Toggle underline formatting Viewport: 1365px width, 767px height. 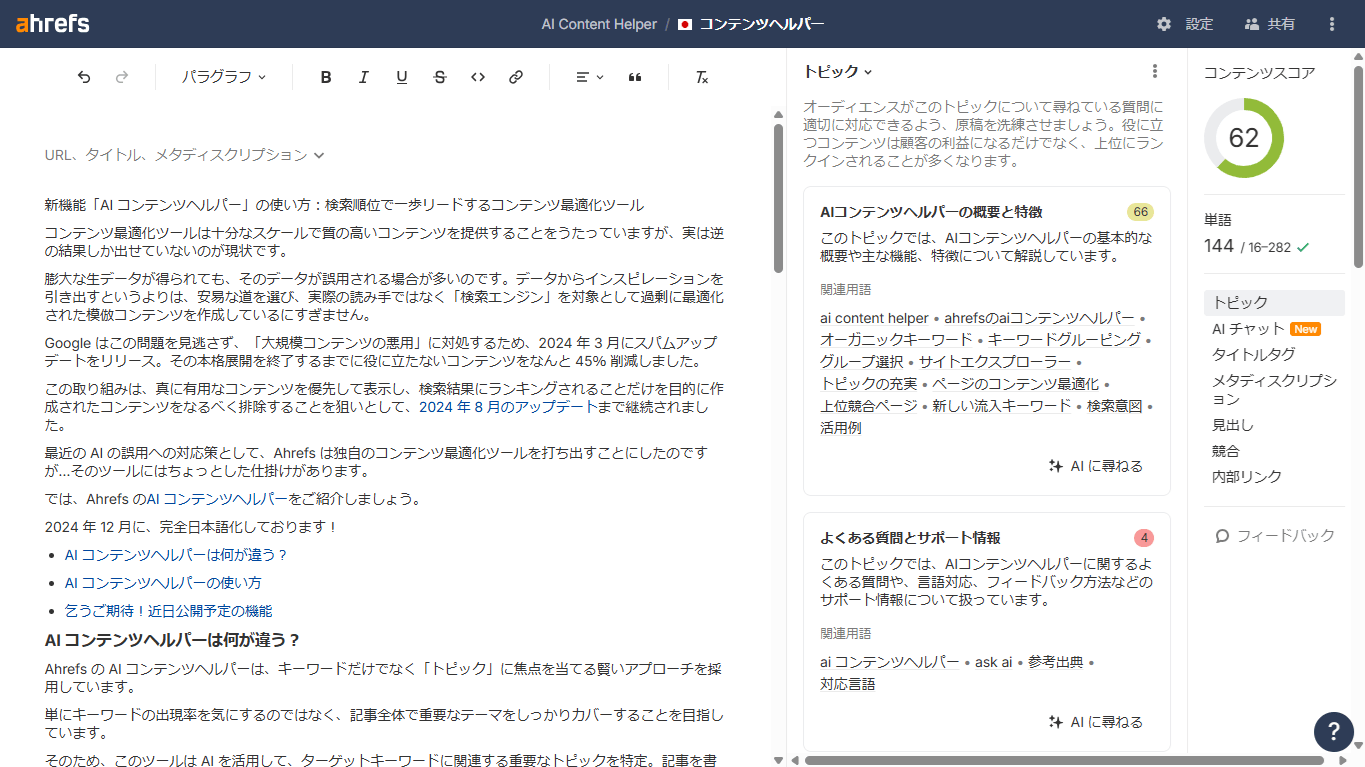point(401,77)
